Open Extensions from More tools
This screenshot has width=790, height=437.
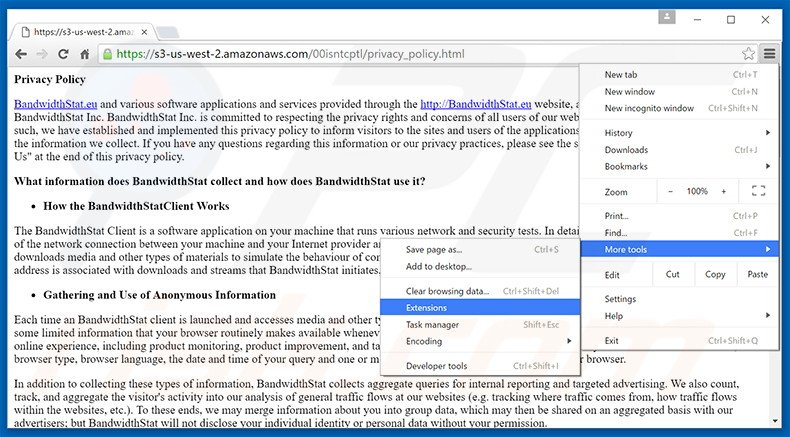tap(480, 307)
